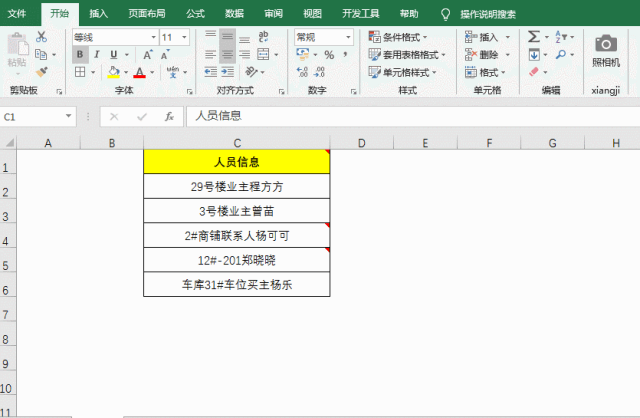Click the Format Painter brush icon
Image resolution: width=640 pixels, height=418 pixels.
coord(41,72)
